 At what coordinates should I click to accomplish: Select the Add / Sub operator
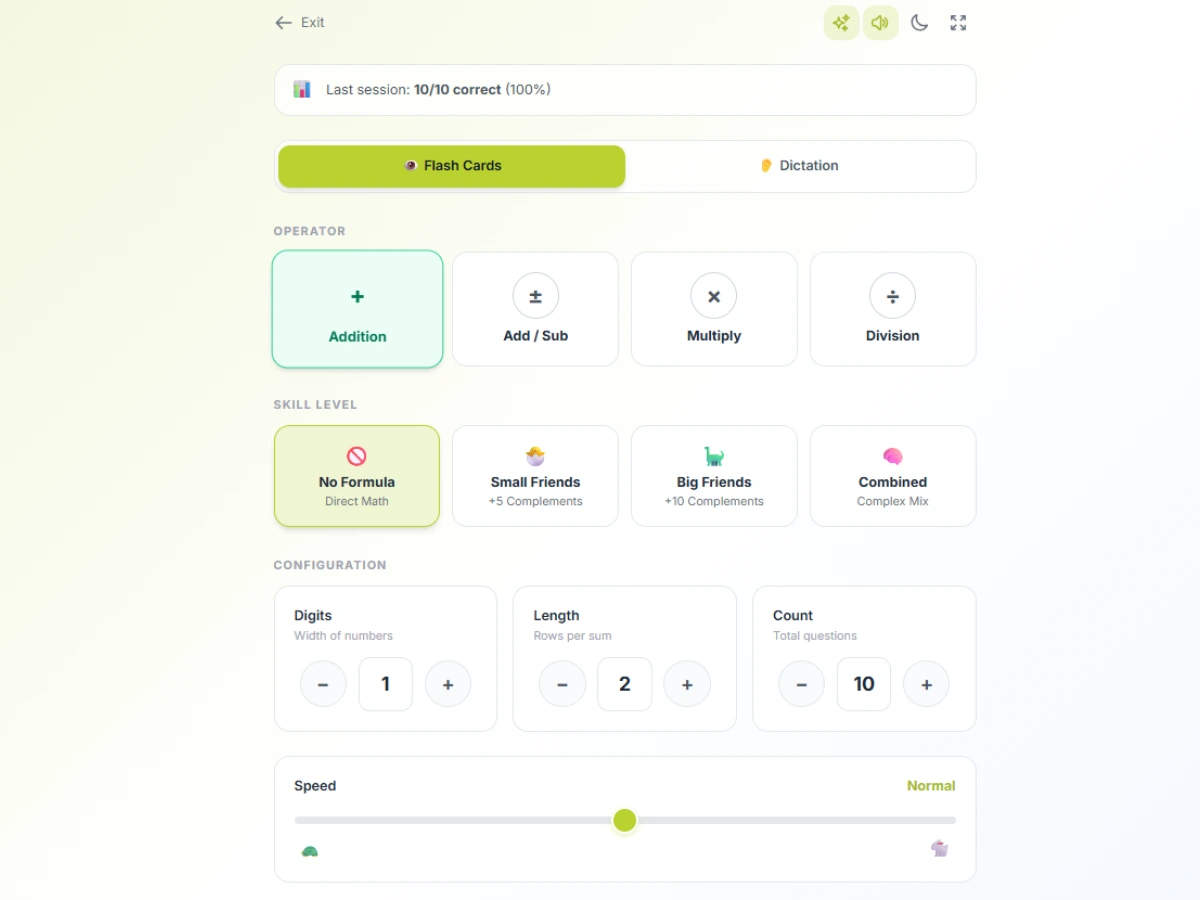click(535, 309)
